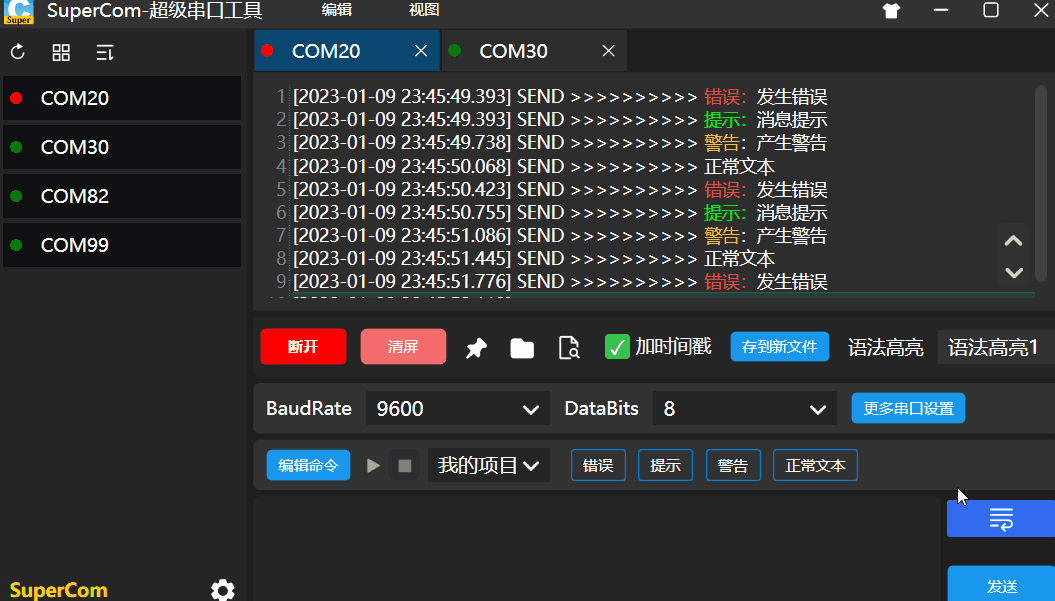Image resolution: width=1055 pixels, height=601 pixels.
Task: Select COM99 in the port list
Action: click(x=122, y=245)
